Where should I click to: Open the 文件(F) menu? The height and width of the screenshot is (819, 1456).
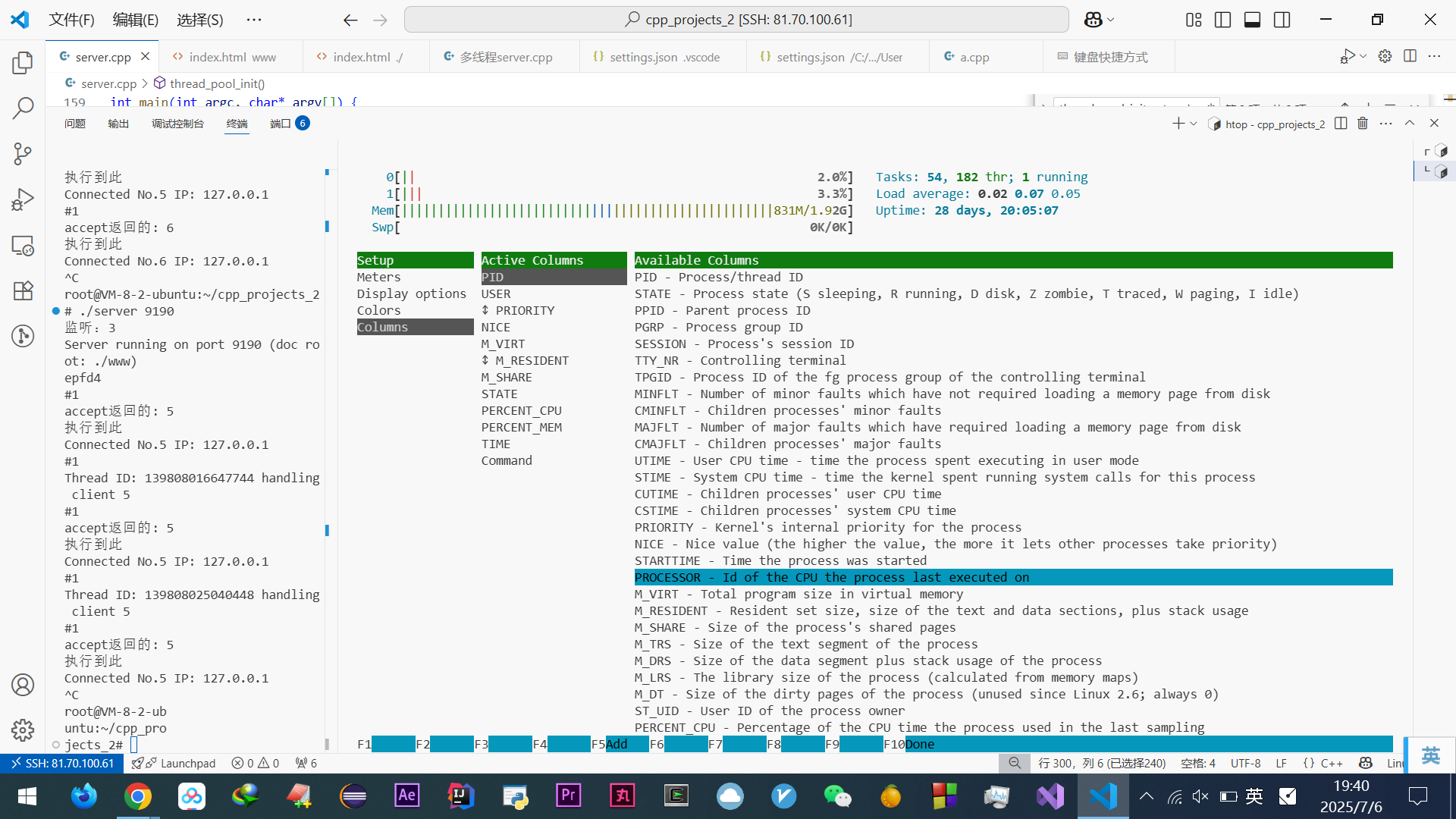pos(71,20)
